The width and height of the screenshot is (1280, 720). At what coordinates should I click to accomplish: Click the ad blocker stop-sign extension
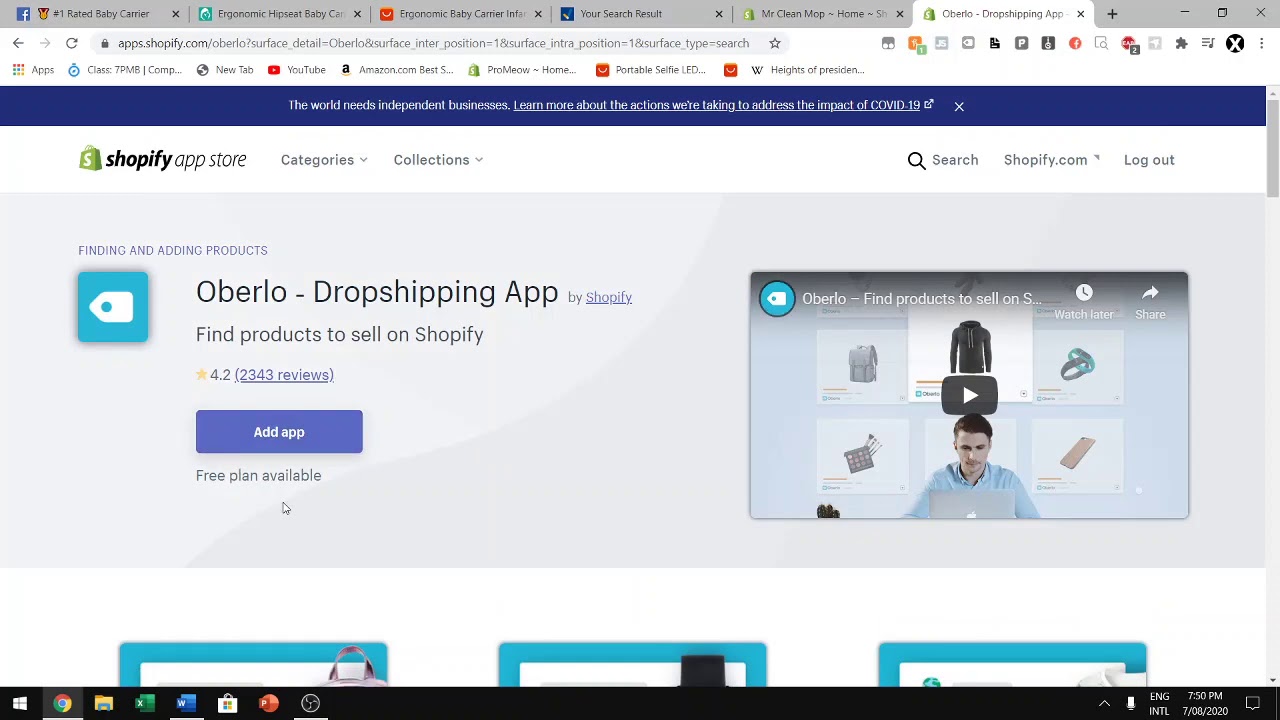pyautogui.click(x=1128, y=43)
